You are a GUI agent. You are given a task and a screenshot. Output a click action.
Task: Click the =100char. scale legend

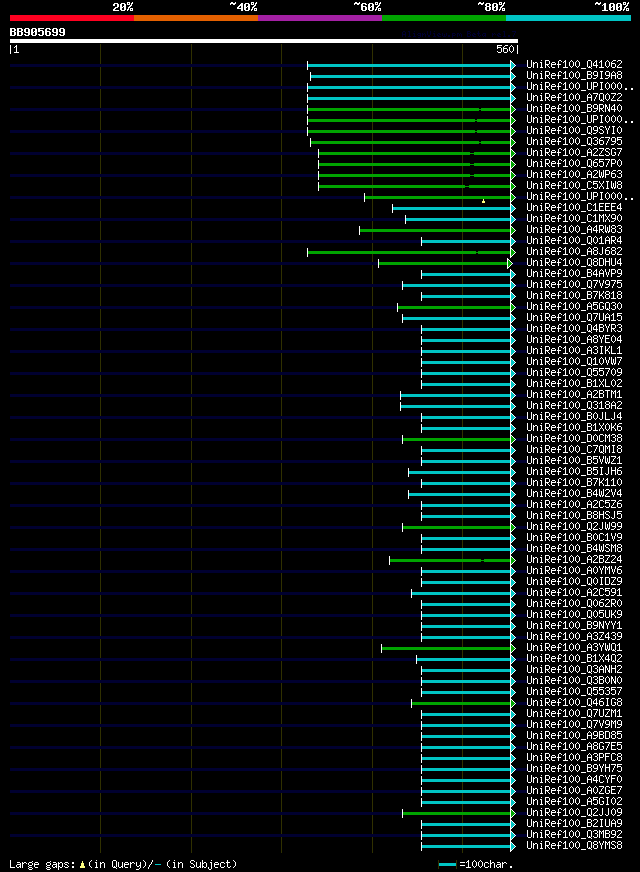(476, 865)
